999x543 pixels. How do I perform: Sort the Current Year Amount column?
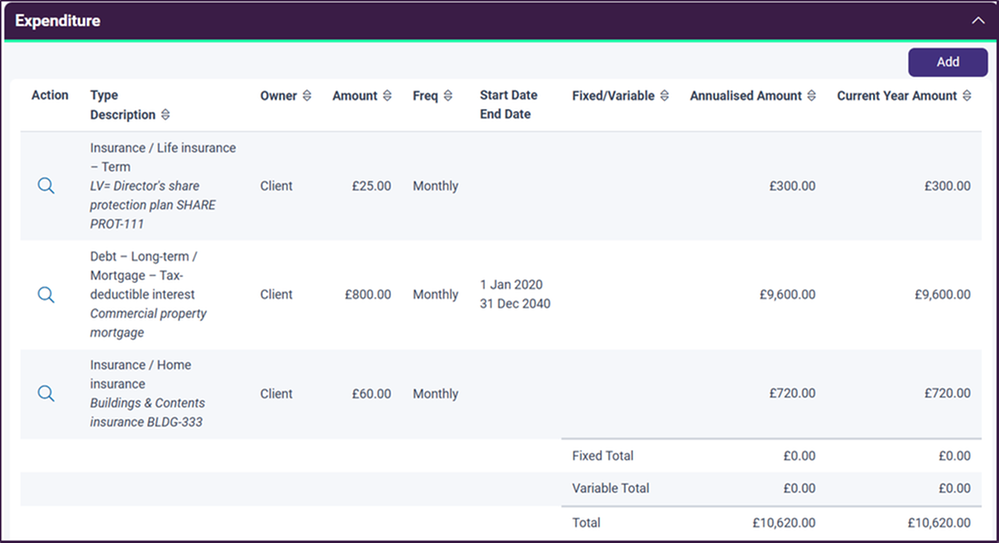966,96
